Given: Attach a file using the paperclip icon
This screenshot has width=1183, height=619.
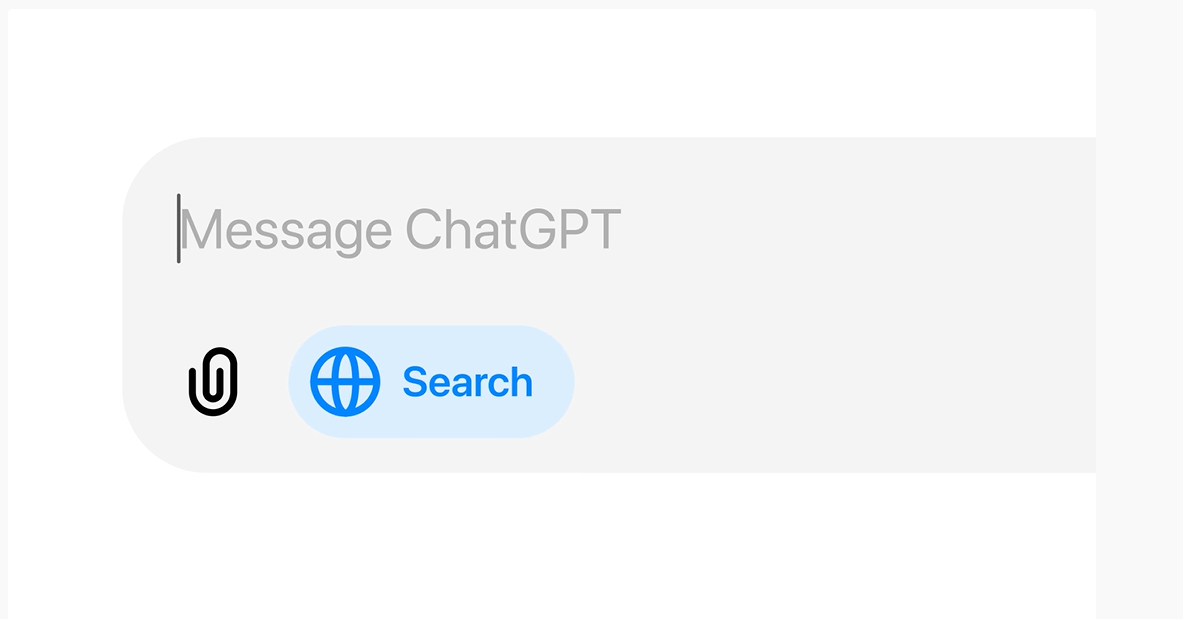Looking at the screenshot, I should click(213, 381).
